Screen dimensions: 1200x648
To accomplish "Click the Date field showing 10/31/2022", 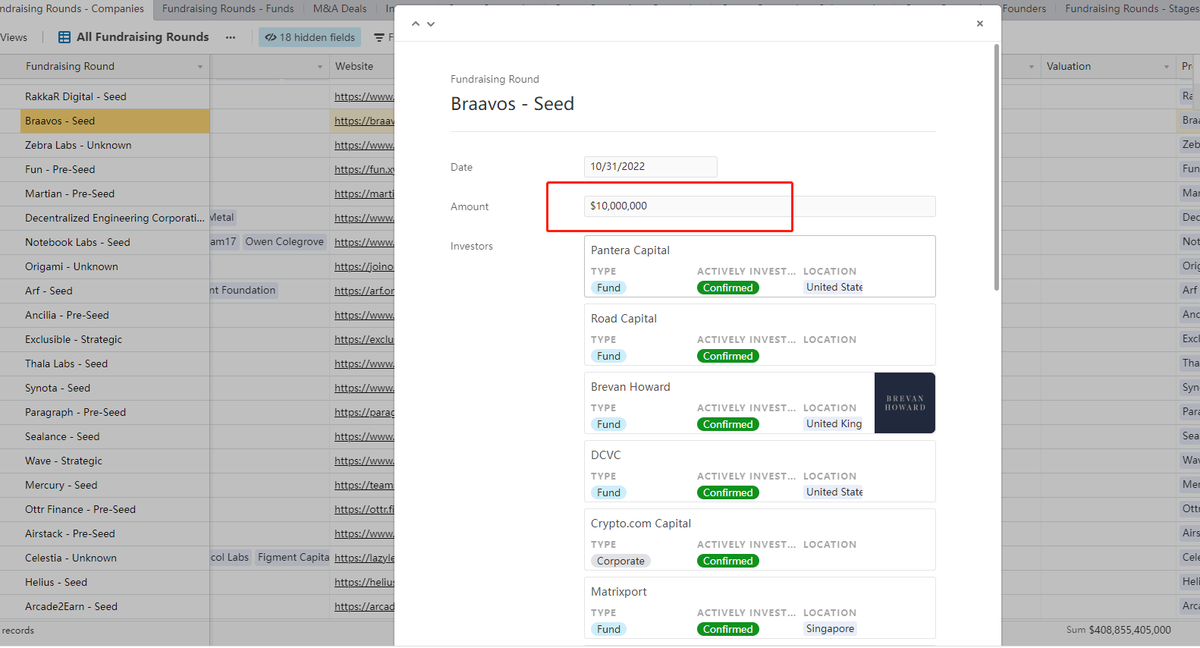I will click(650, 167).
